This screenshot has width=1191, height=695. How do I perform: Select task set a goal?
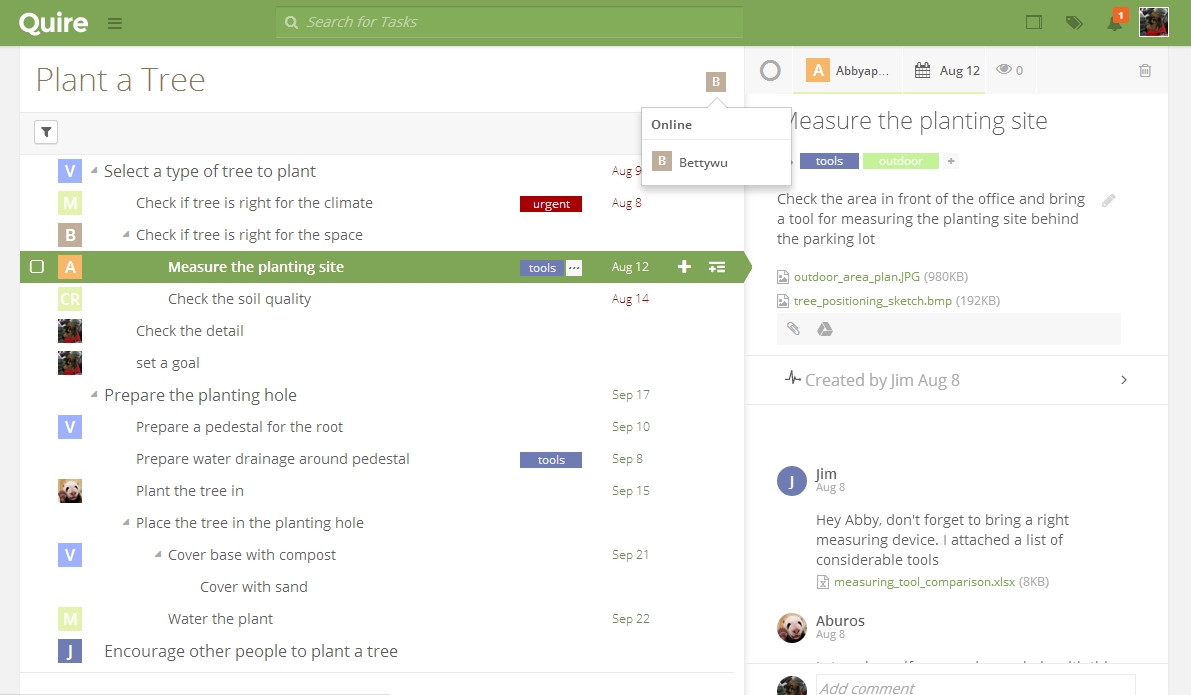168,362
